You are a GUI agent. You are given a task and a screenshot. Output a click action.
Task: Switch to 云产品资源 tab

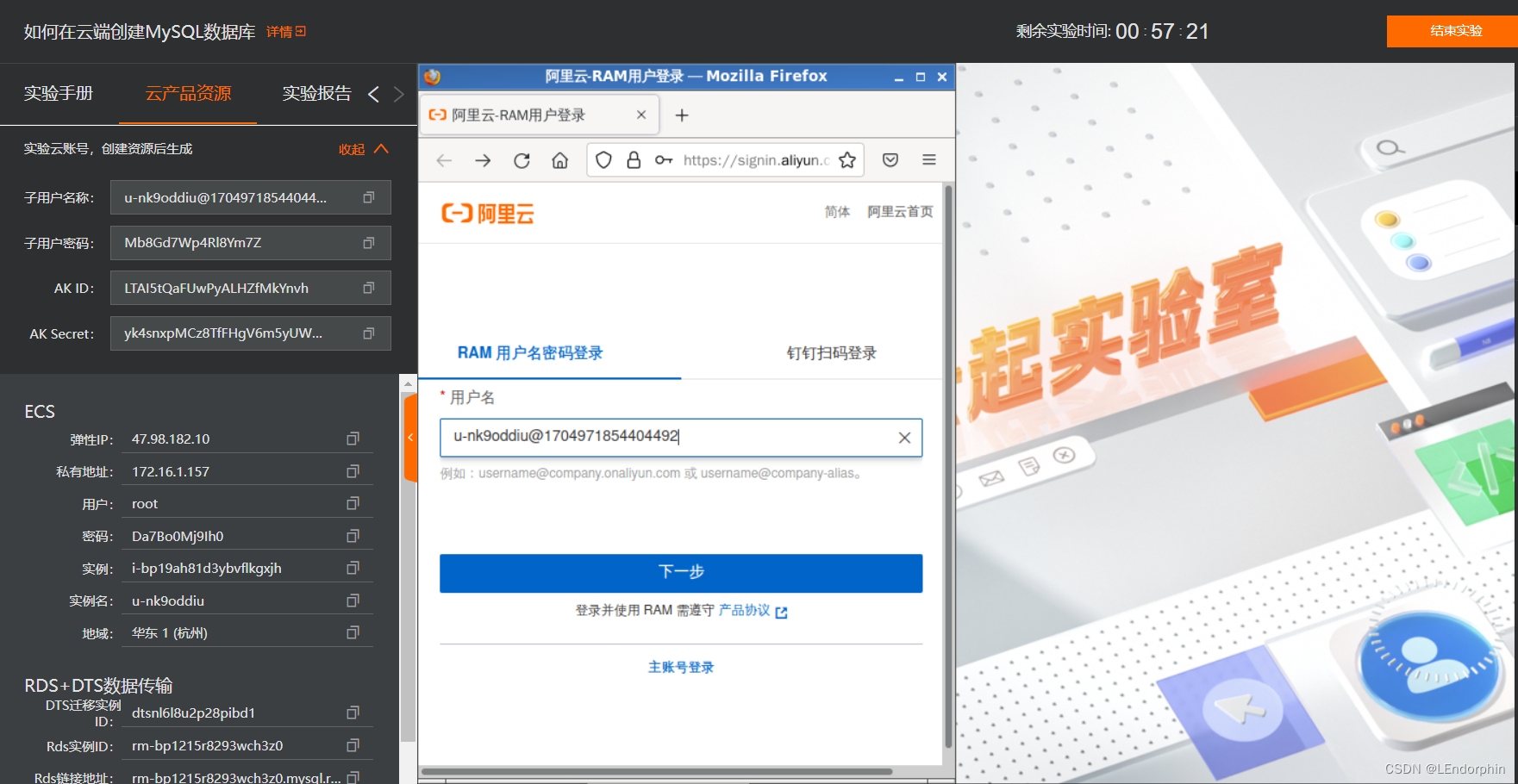tap(188, 93)
